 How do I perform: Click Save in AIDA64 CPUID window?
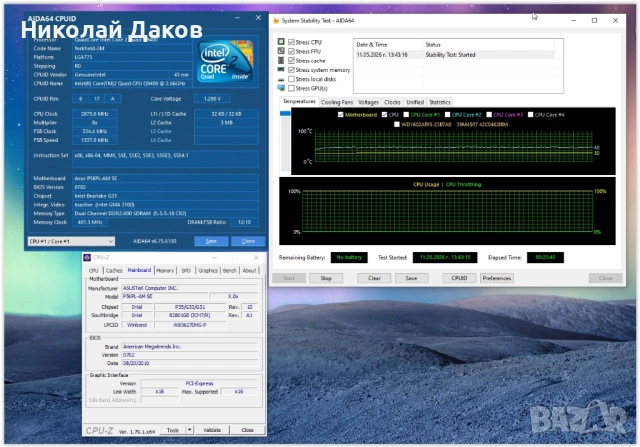point(211,241)
